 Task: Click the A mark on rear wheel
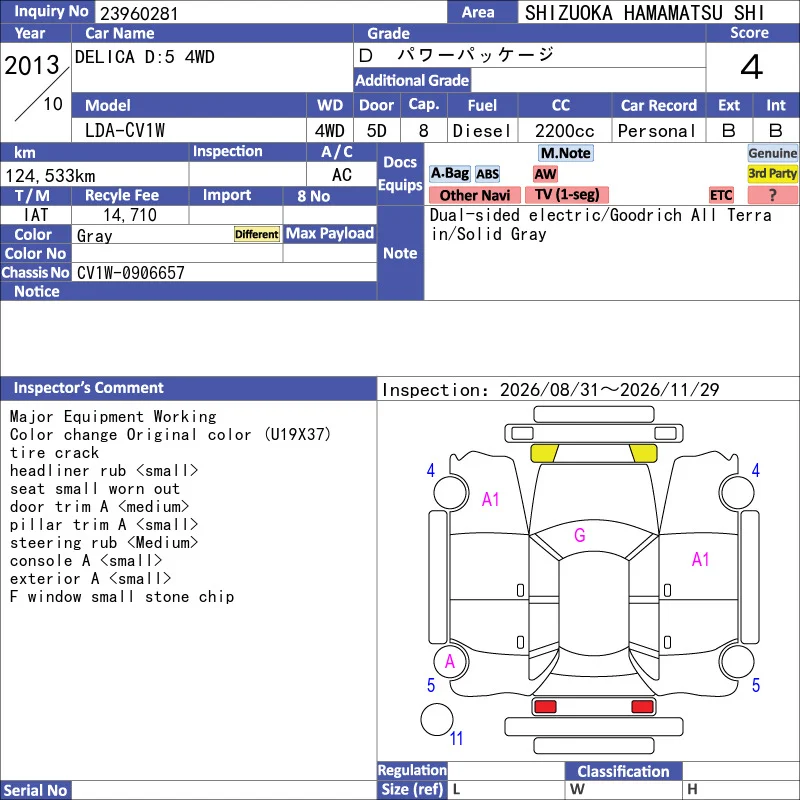click(449, 662)
